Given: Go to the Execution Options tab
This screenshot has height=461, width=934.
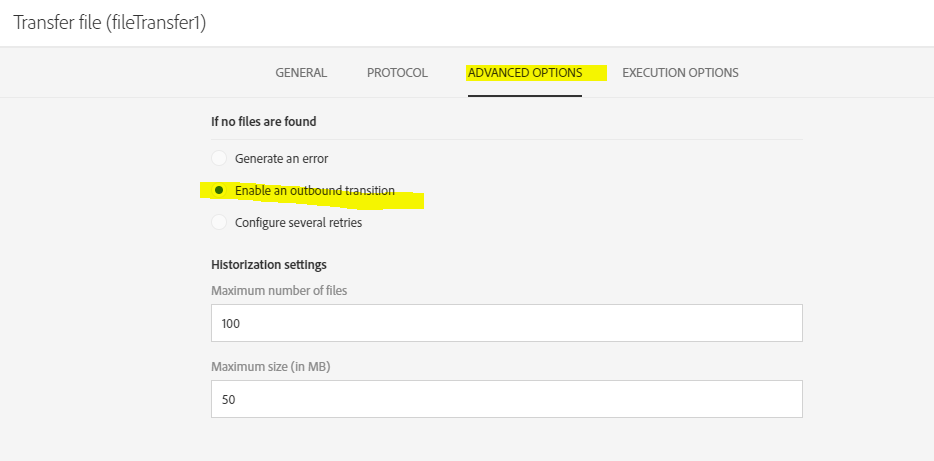Looking at the screenshot, I should pos(680,73).
